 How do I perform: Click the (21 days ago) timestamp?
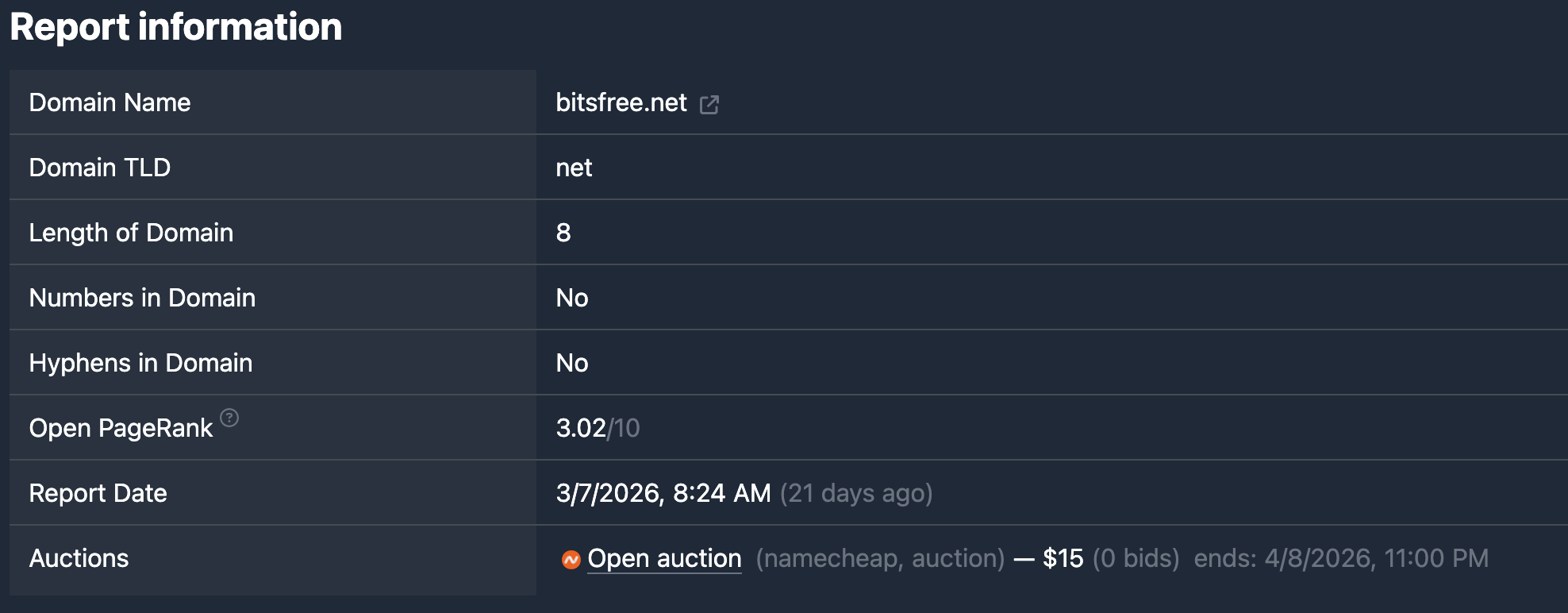tap(857, 492)
